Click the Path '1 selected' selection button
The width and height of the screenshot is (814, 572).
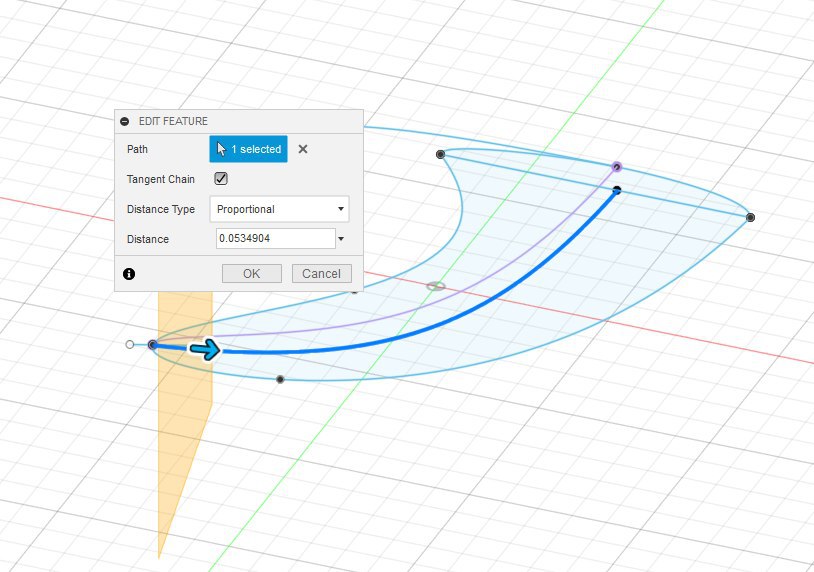click(x=248, y=149)
